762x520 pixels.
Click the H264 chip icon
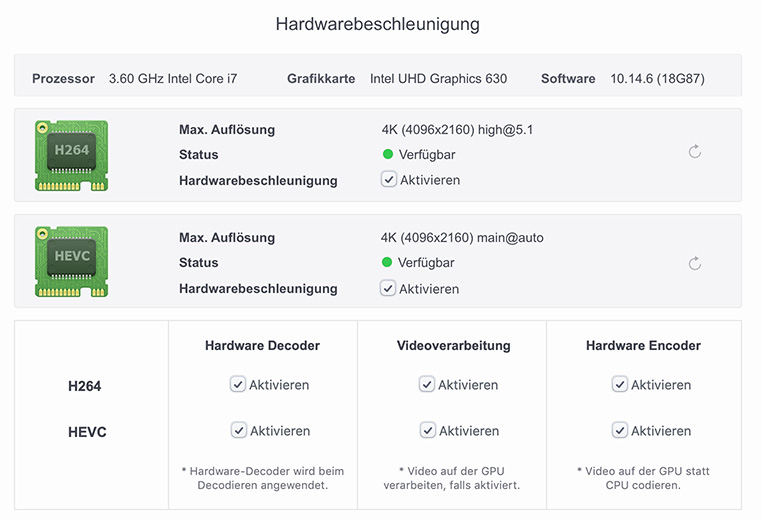(72, 155)
